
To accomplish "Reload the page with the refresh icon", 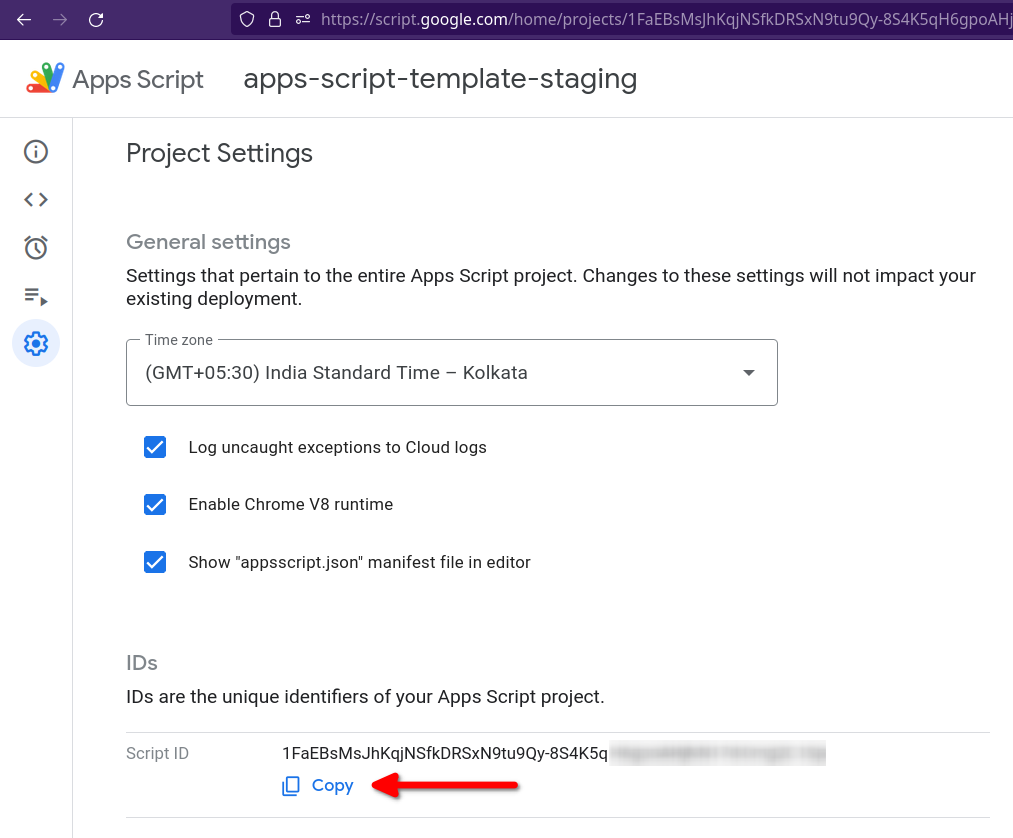I will click(x=96, y=19).
